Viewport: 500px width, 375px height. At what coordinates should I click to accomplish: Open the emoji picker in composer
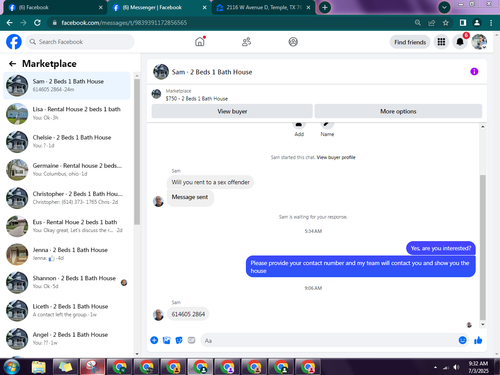462,340
